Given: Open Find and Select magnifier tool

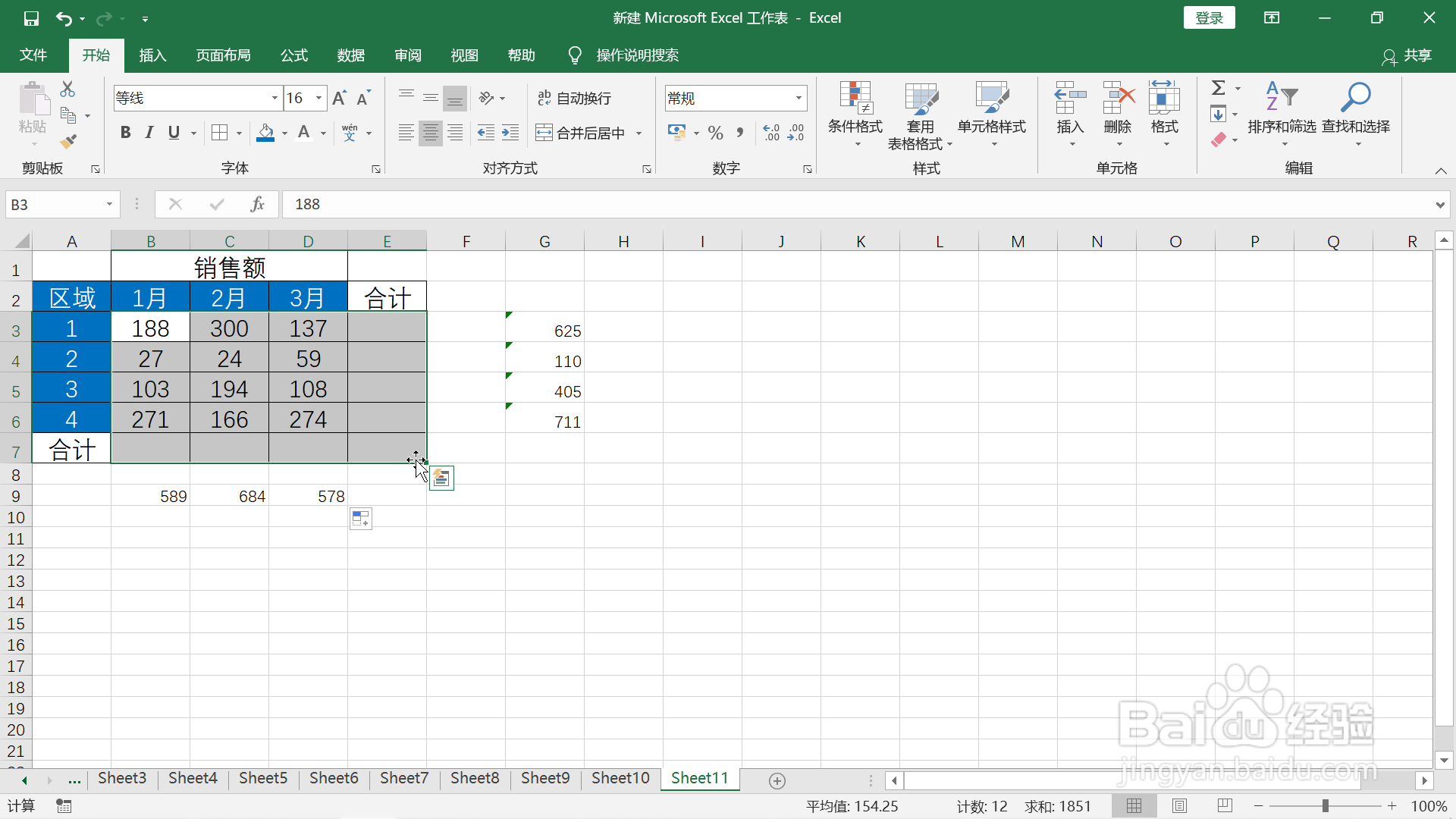Looking at the screenshot, I should coord(1355,98).
